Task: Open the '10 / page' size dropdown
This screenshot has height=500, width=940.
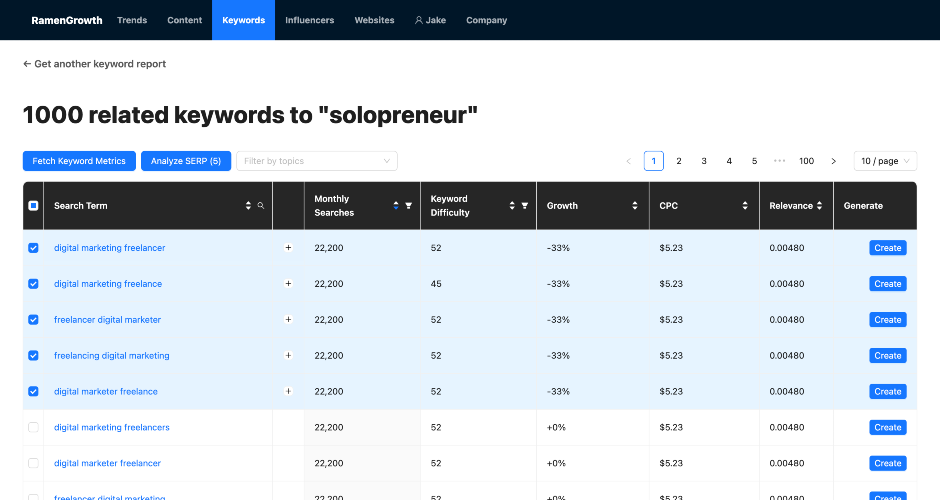Action: (x=885, y=161)
